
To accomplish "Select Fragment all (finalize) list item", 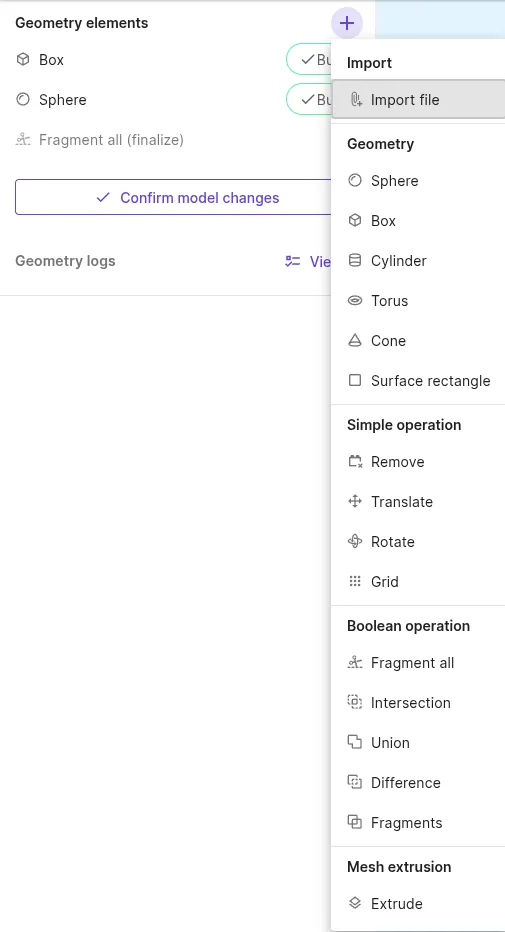I will click(x=100, y=140).
